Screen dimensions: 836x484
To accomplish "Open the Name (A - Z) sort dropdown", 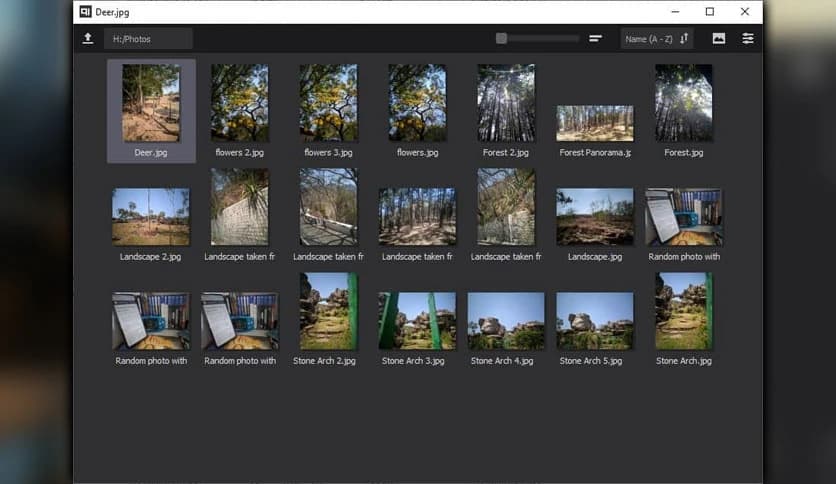I will (x=649, y=39).
